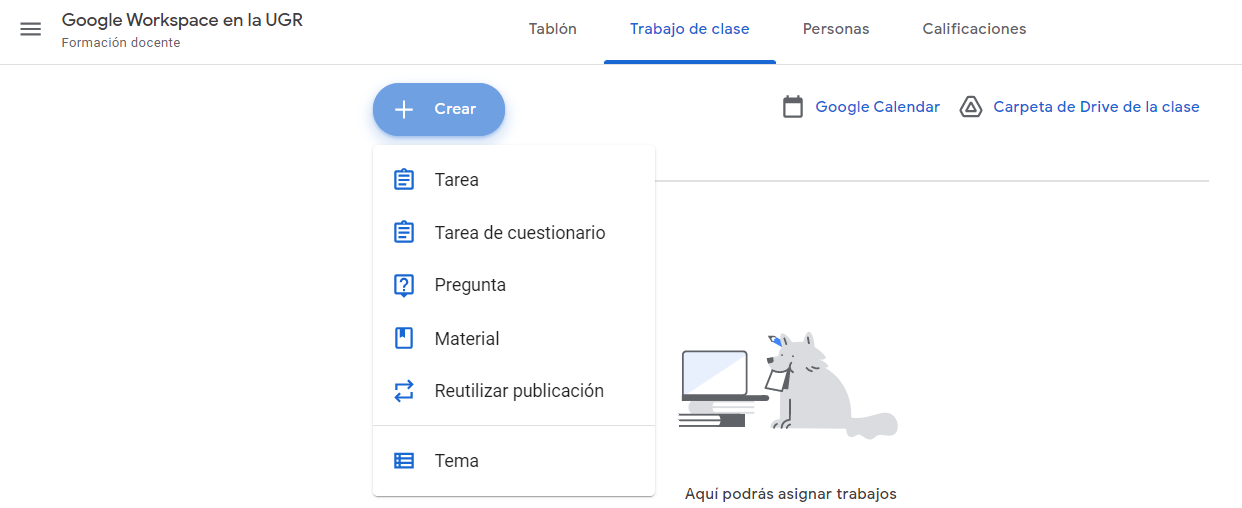Click the Material bookmark icon

[x=404, y=338]
